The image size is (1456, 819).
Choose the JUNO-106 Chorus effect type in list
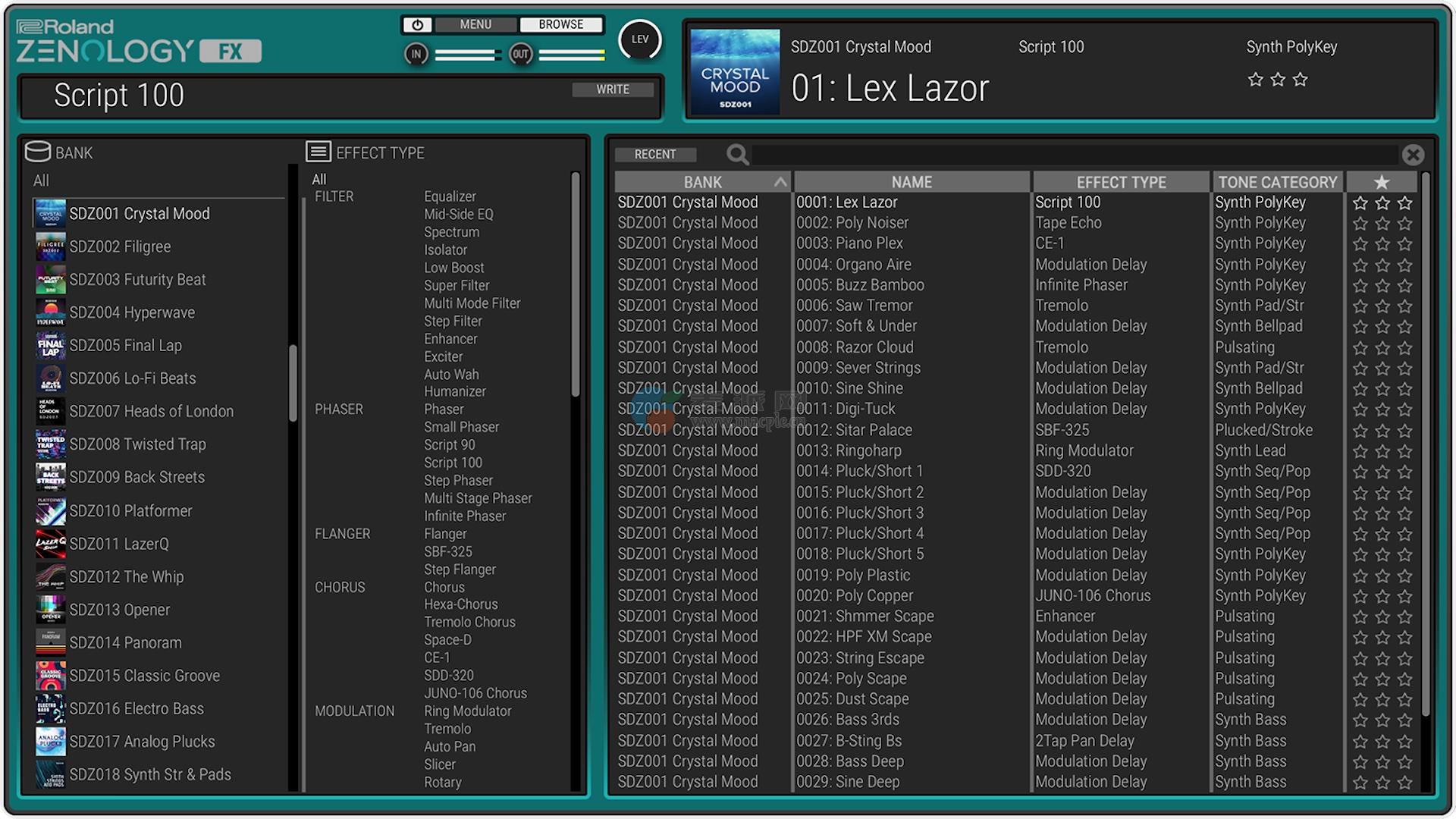475,693
